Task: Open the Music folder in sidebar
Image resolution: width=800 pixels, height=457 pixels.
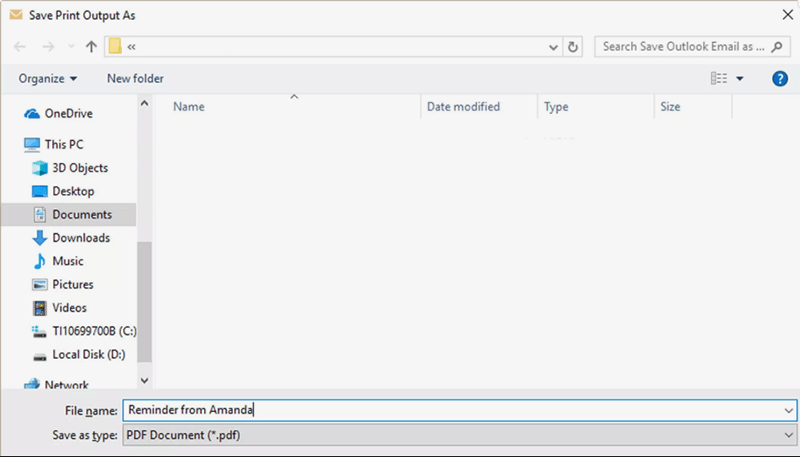Action: tap(68, 261)
